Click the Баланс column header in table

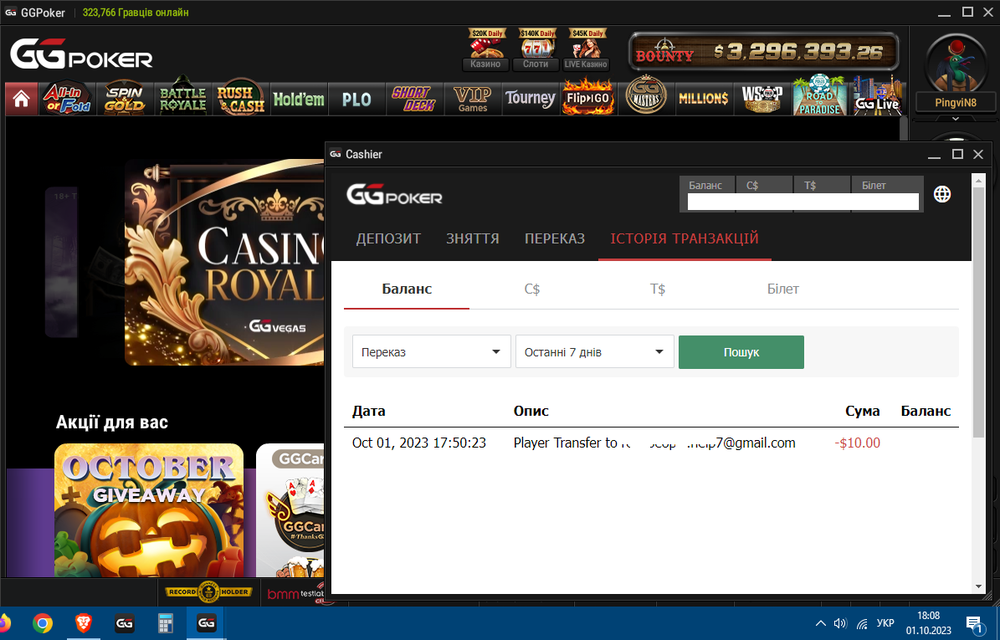pos(926,411)
